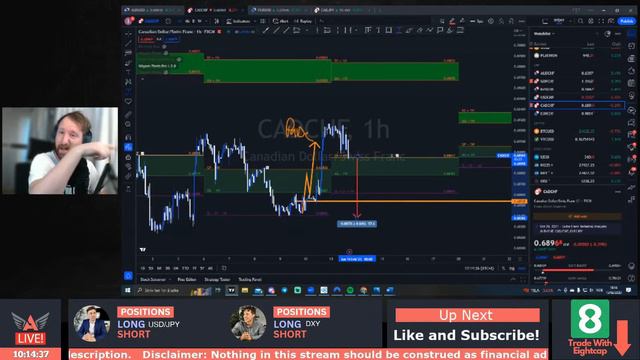Click the blue date label on time axis
This screenshot has width=640, height=360.
coord(357,259)
